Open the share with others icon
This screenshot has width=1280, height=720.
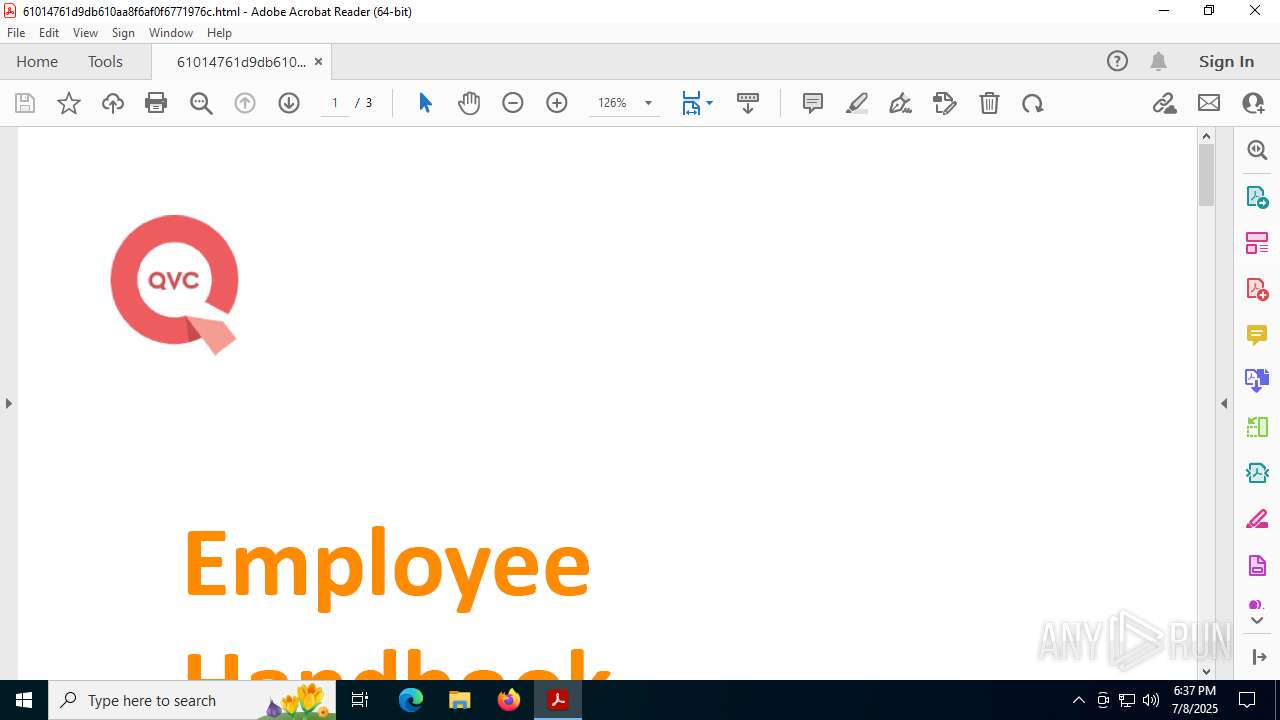pos(1253,103)
